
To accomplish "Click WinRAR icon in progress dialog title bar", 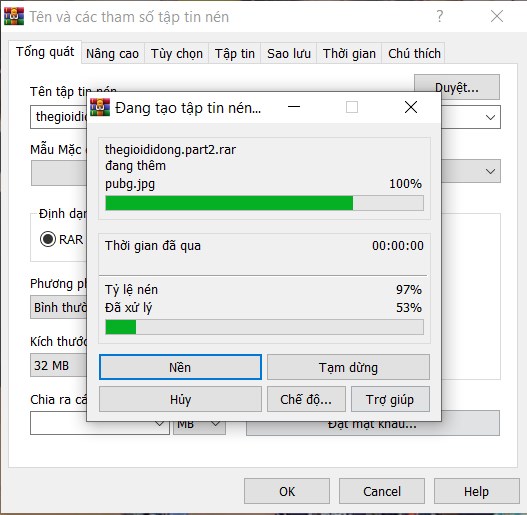I will (x=100, y=107).
